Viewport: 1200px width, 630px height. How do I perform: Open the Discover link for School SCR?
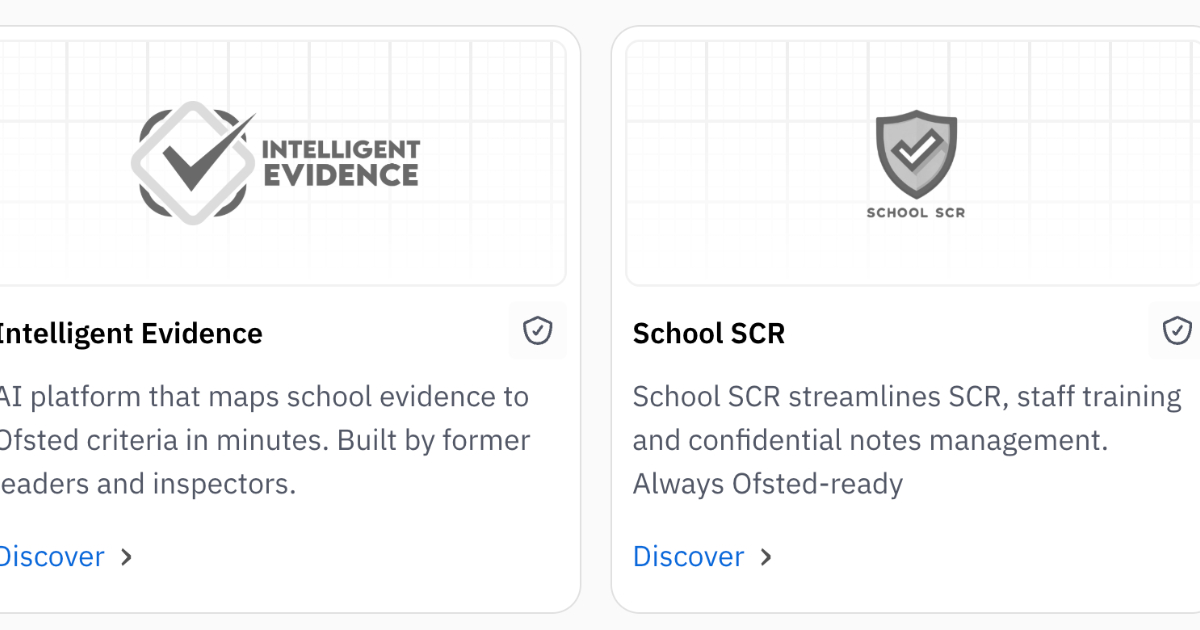[x=689, y=557]
